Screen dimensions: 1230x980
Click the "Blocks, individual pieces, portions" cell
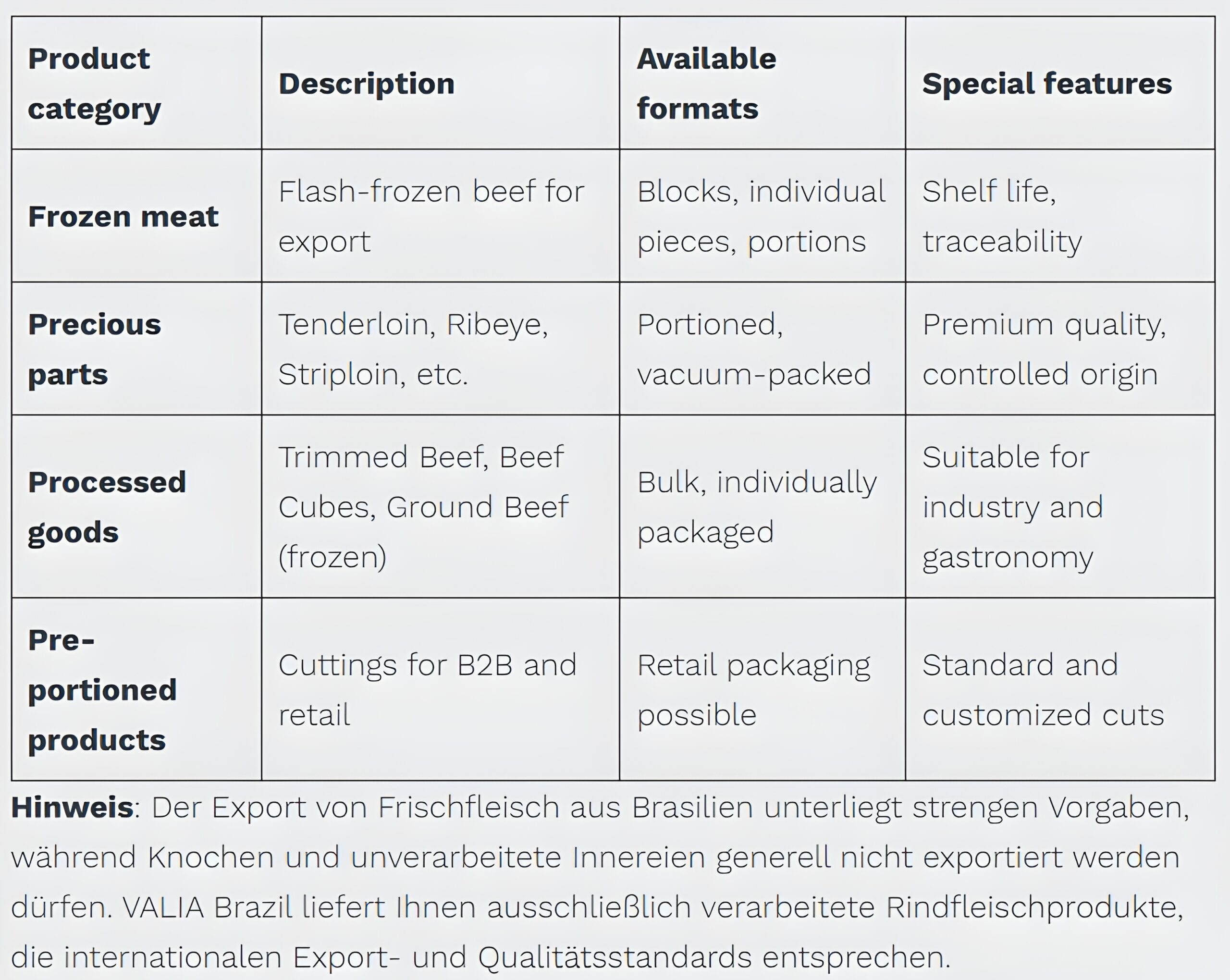click(x=761, y=216)
